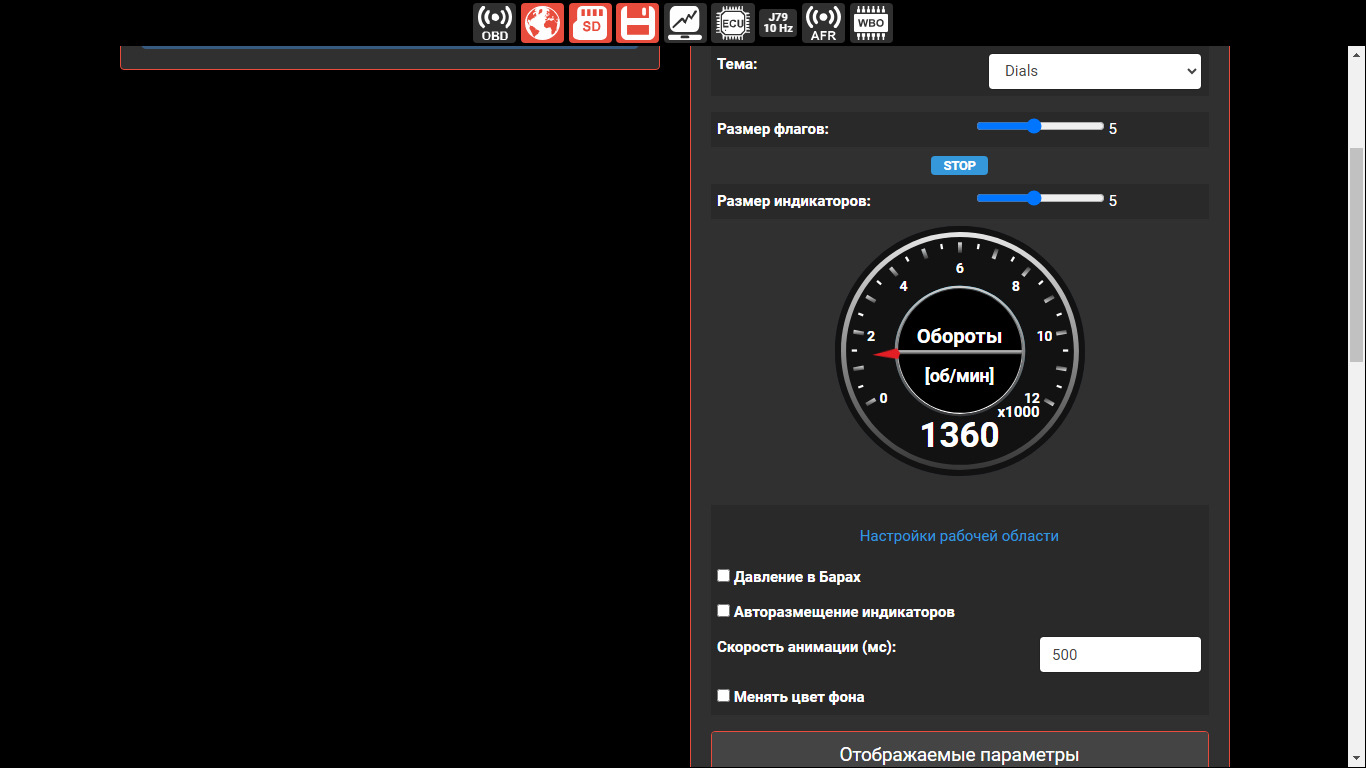This screenshot has width=1366, height=768.
Task: Click the J79 10 Hz indicator
Action: point(778,23)
